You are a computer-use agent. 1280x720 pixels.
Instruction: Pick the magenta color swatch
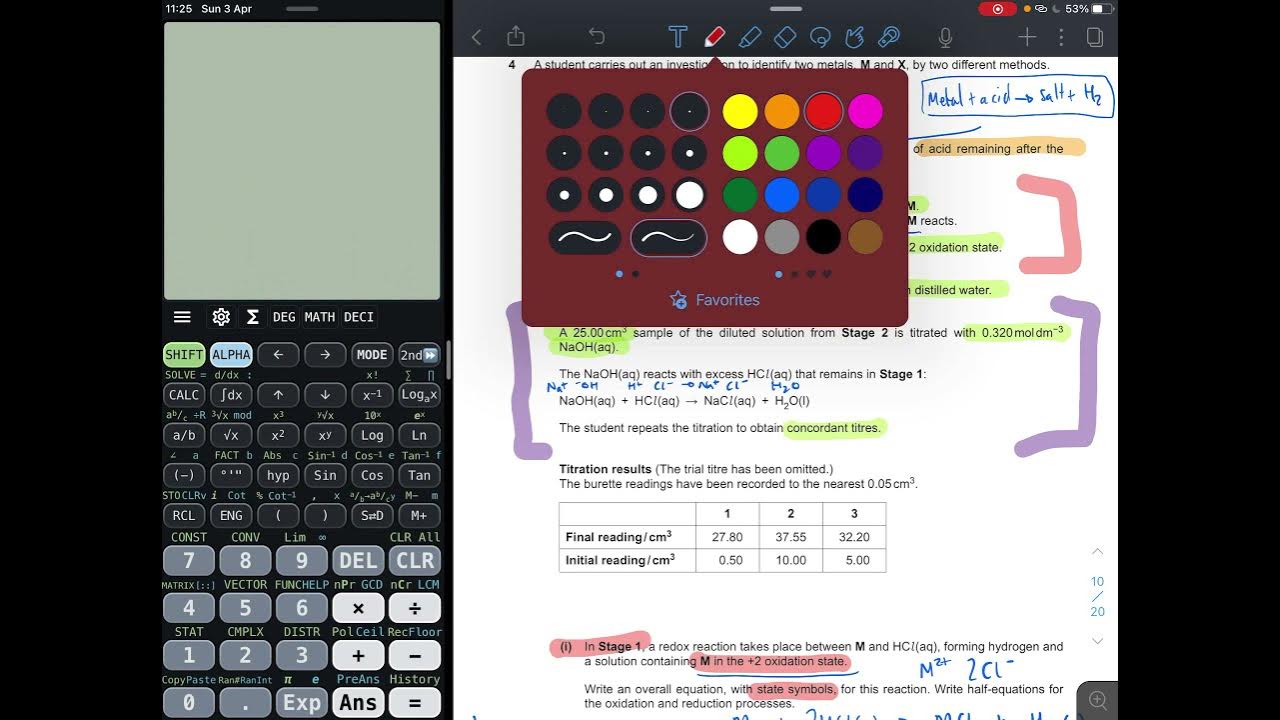point(865,111)
